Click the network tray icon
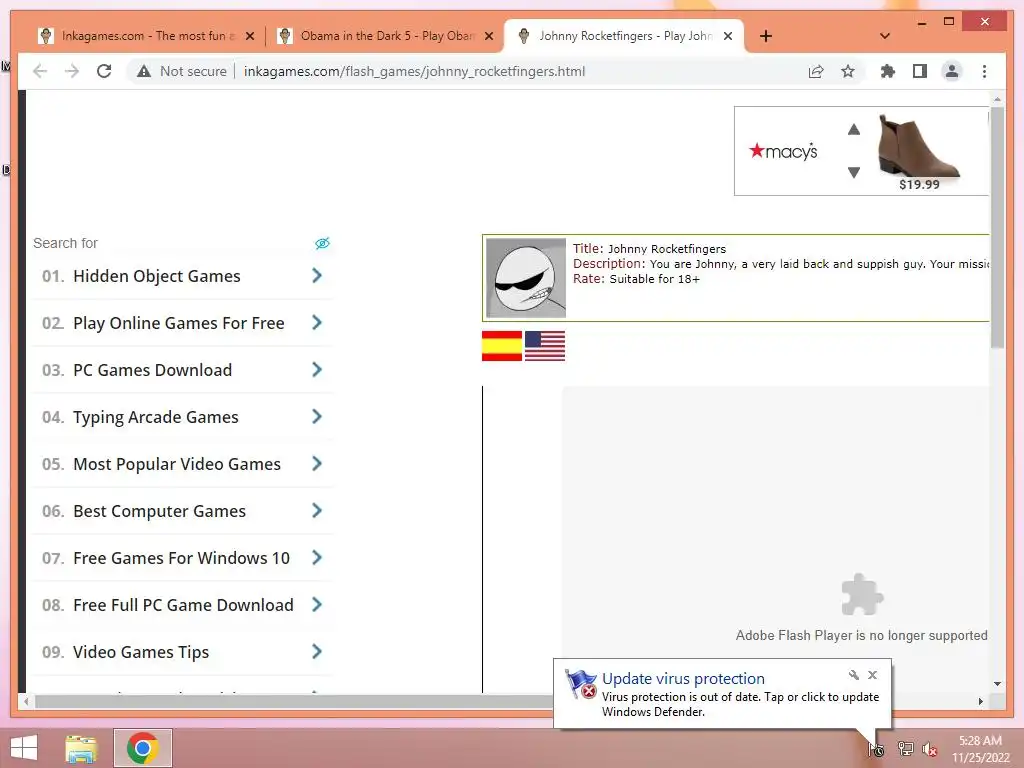This screenshot has height=768, width=1024. (905, 748)
